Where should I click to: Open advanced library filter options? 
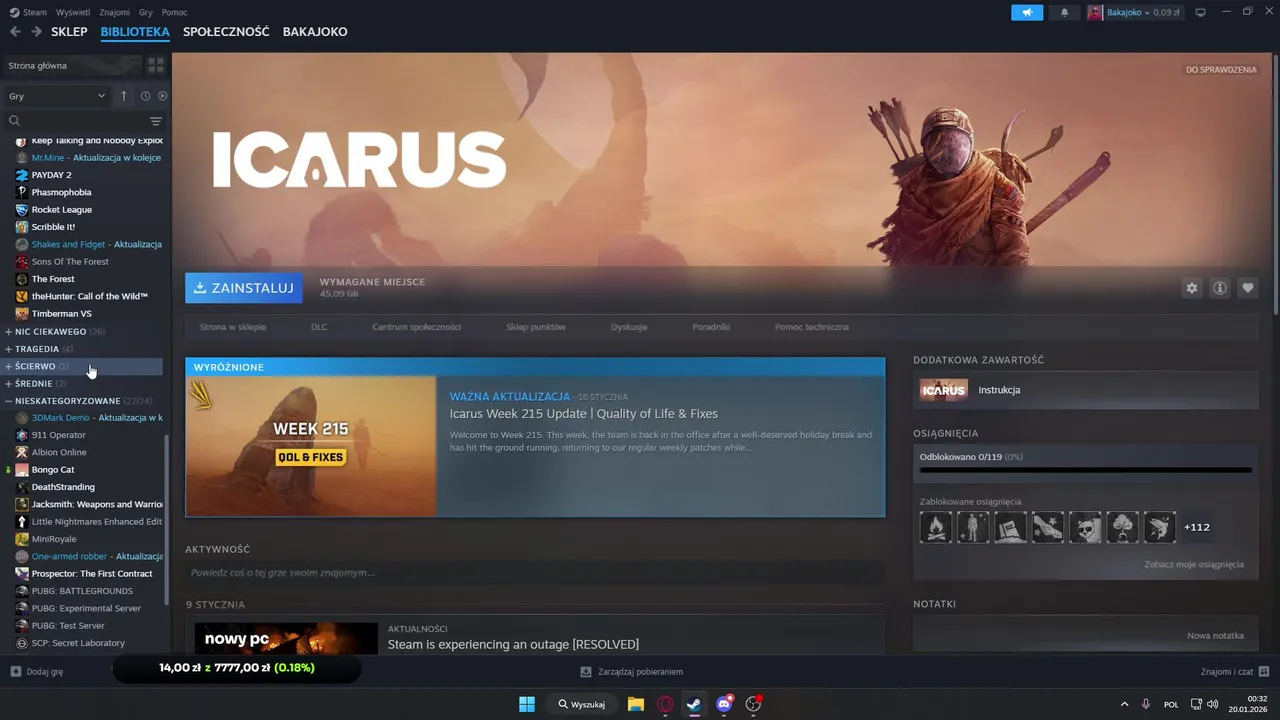pos(156,121)
